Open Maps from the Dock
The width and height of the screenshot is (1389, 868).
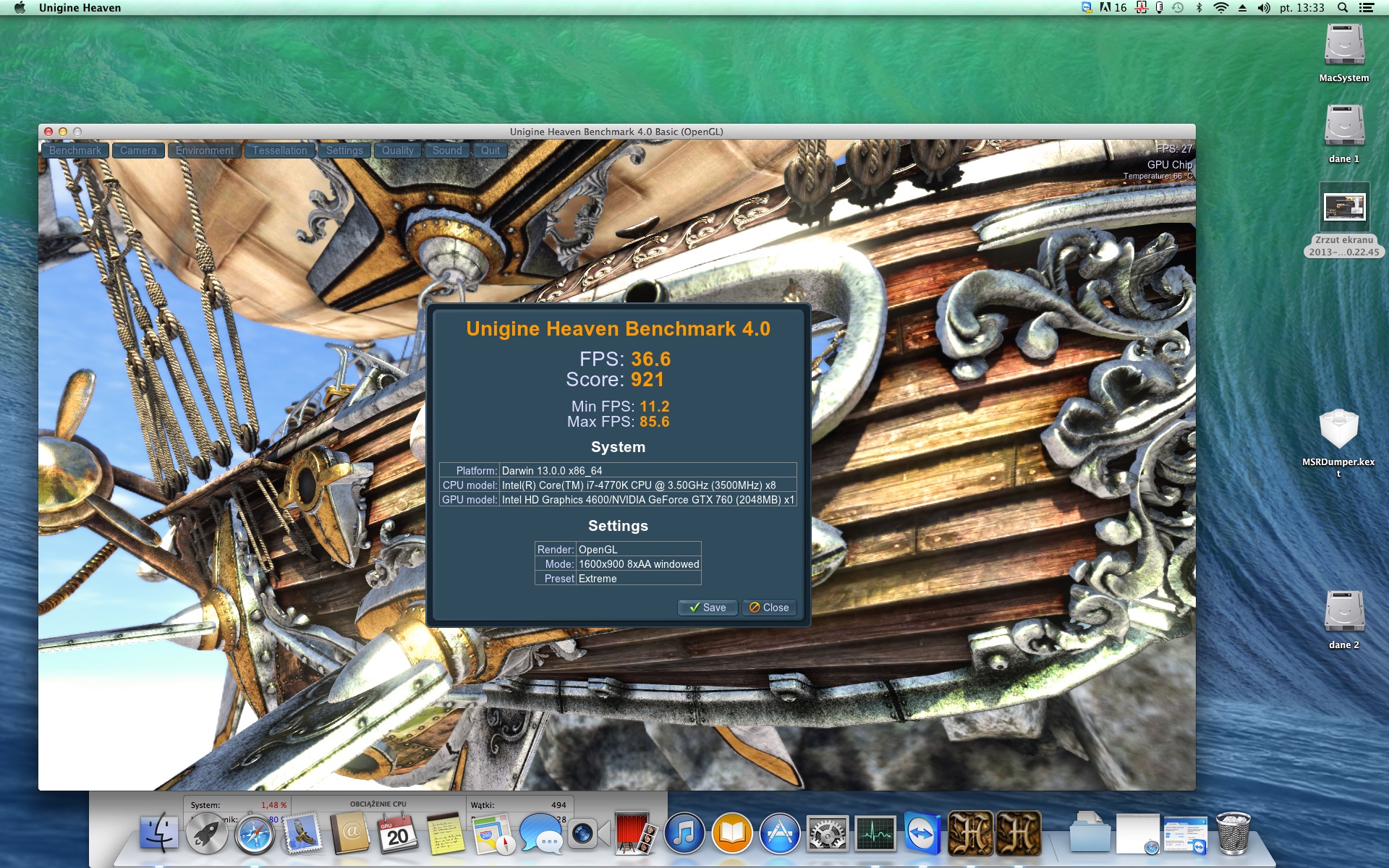493,833
